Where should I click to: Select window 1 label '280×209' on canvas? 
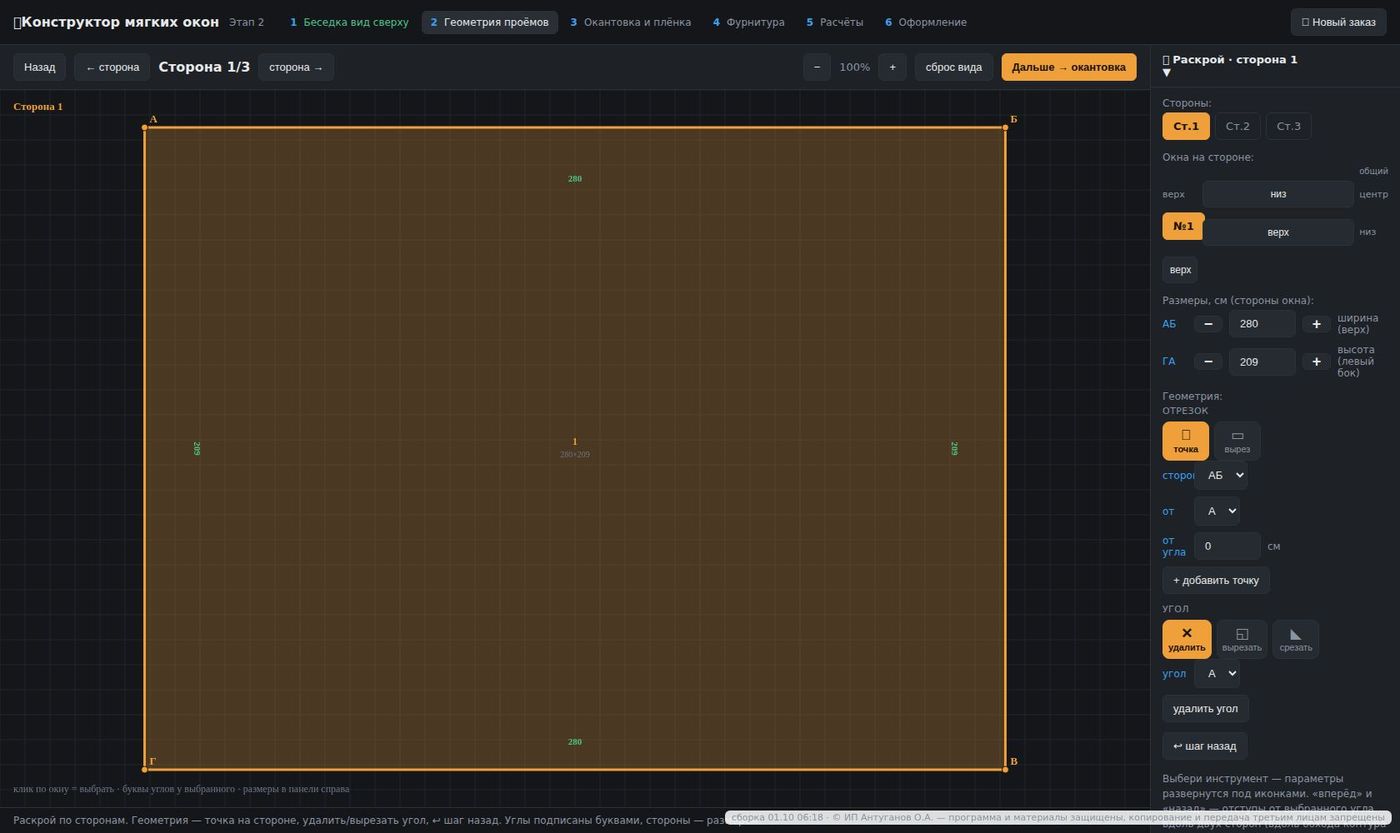pyautogui.click(x=575, y=455)
